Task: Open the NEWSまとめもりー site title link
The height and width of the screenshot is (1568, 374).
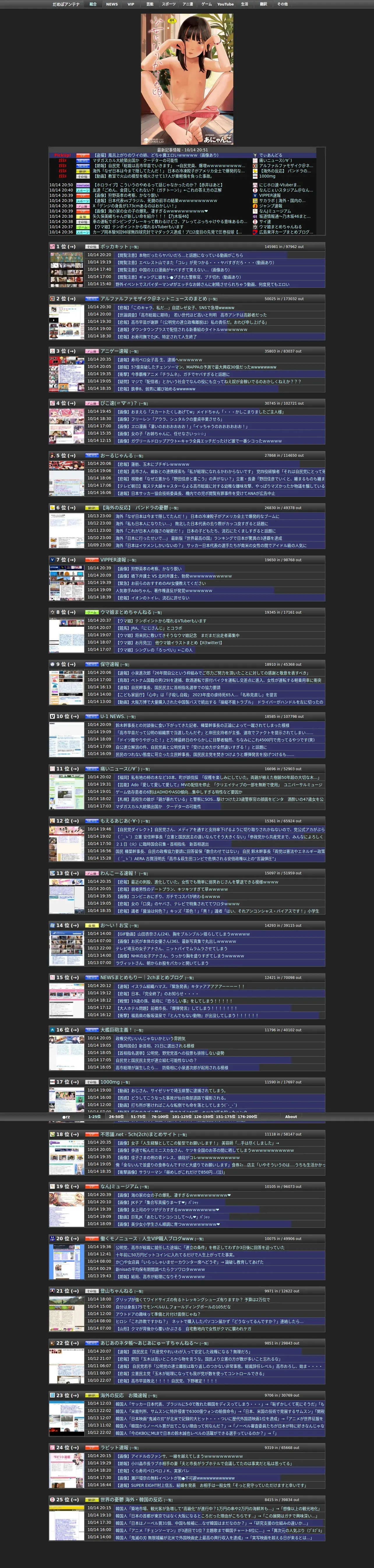Action: pyautogui.click(x=142, y=978)
